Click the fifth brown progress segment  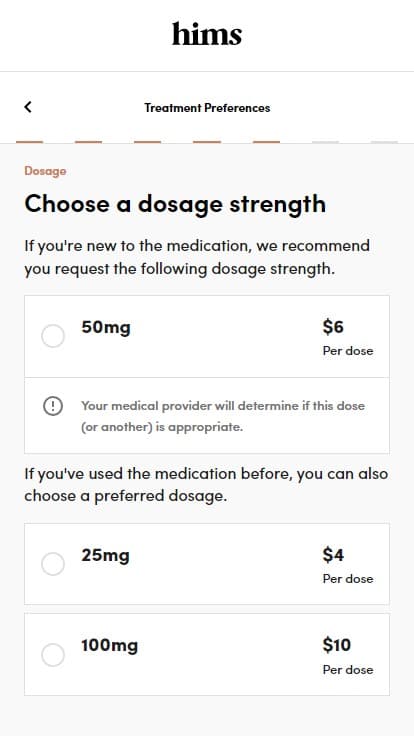[266, 142]
